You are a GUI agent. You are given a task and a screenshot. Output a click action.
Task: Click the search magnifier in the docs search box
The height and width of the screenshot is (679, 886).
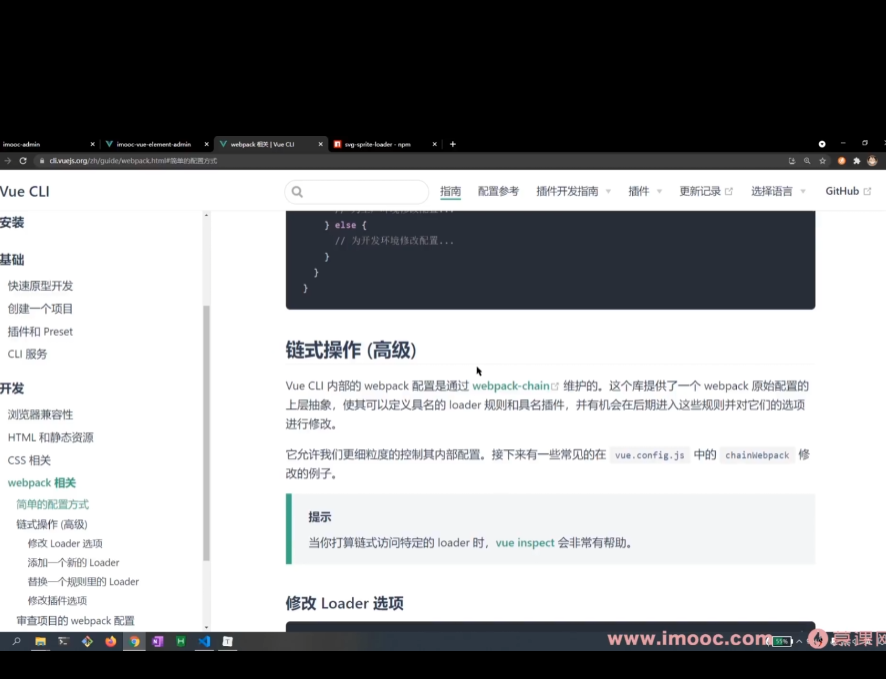point(296,190)
